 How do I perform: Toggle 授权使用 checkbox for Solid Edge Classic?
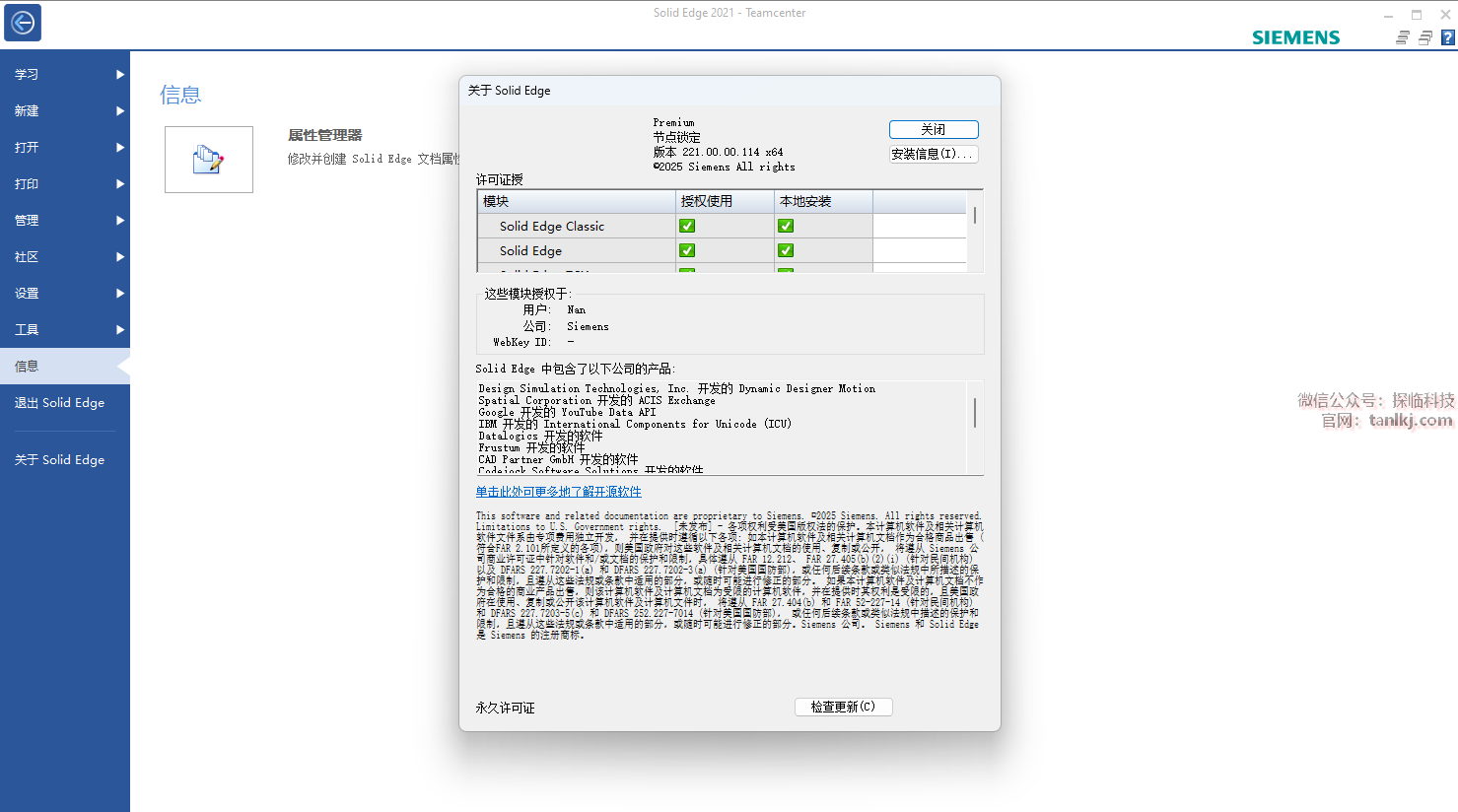pos(687,226)
